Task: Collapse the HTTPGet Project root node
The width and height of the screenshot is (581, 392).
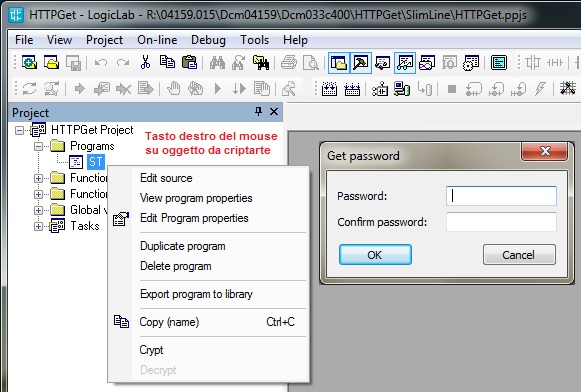Action: 19,130
